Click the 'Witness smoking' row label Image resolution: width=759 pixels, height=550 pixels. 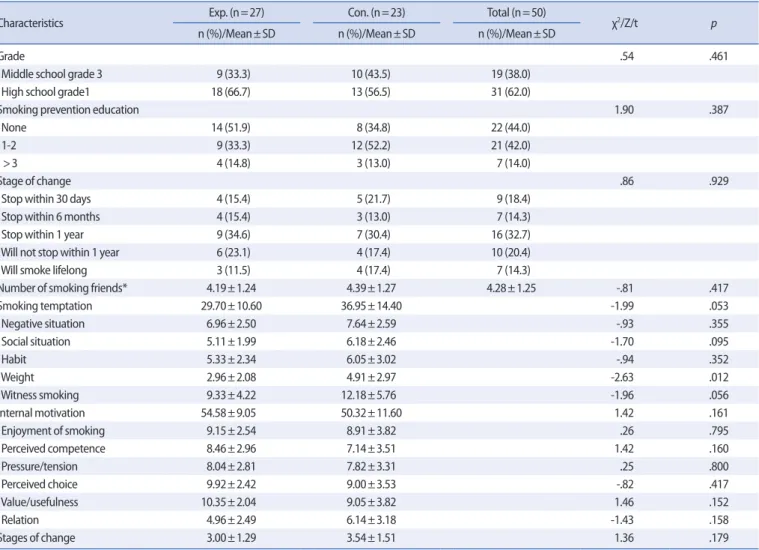tap(40, 395)
